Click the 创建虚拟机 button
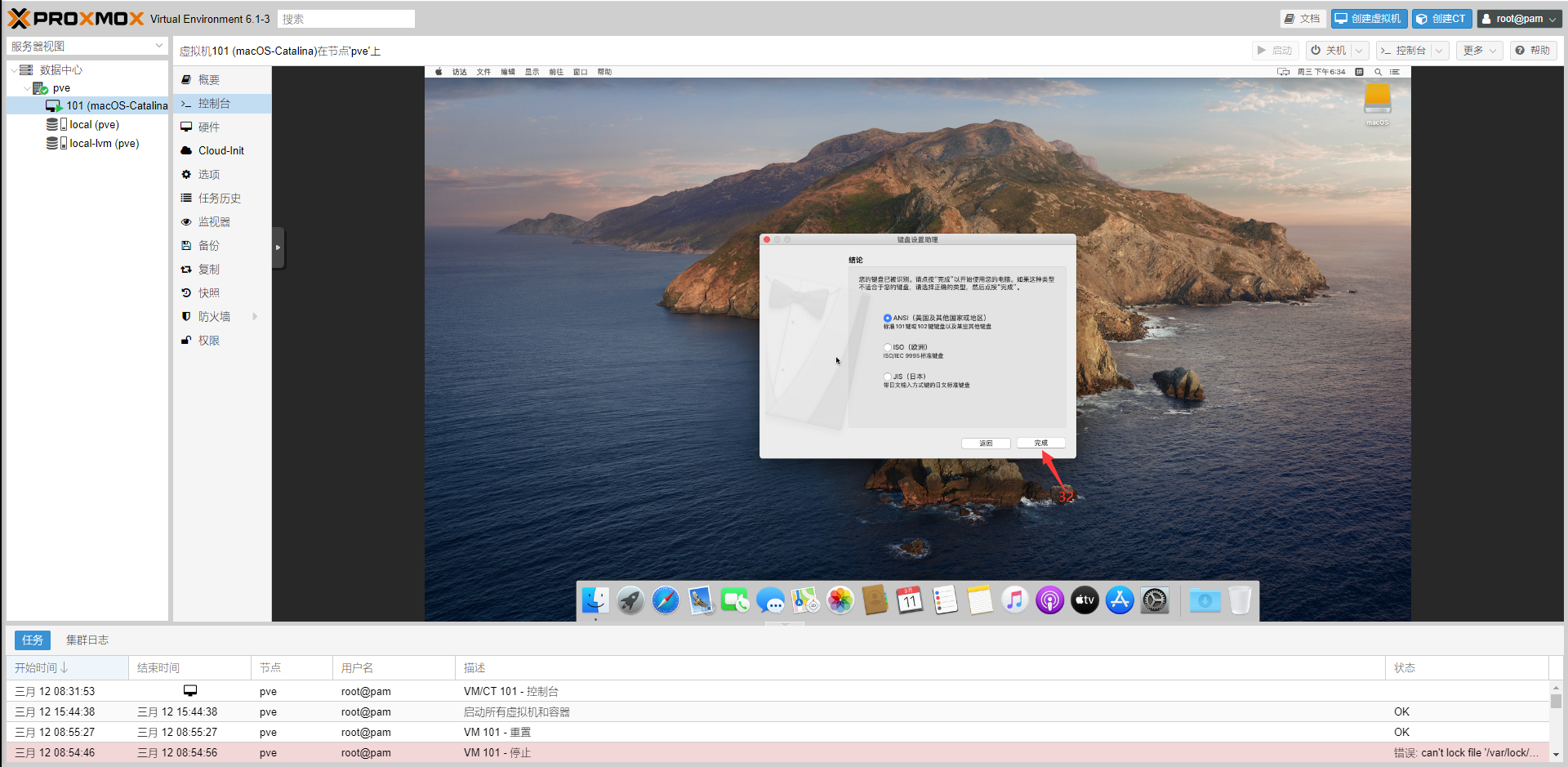The image size is (1568, 767). tap(1369, 19)
